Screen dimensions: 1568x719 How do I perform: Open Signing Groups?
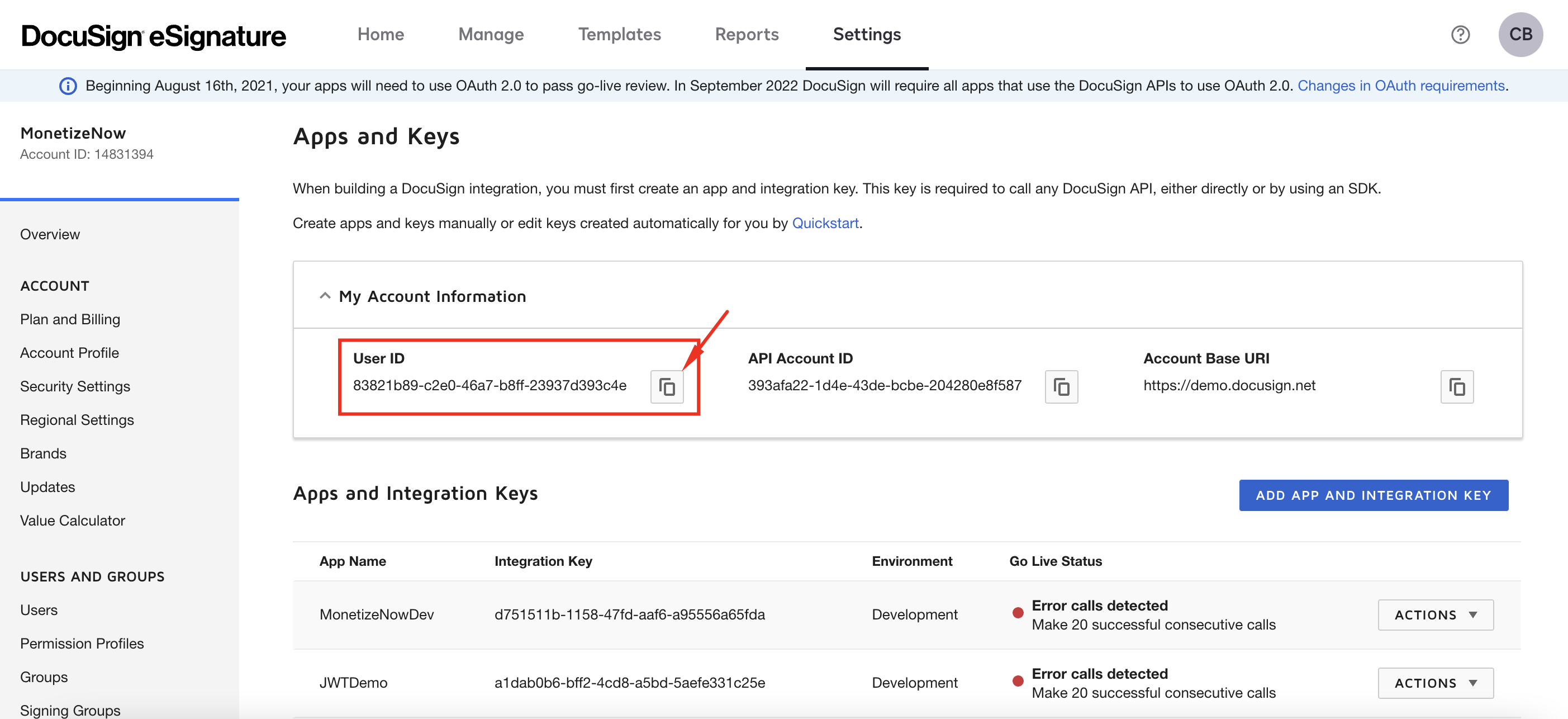(70, 711)
